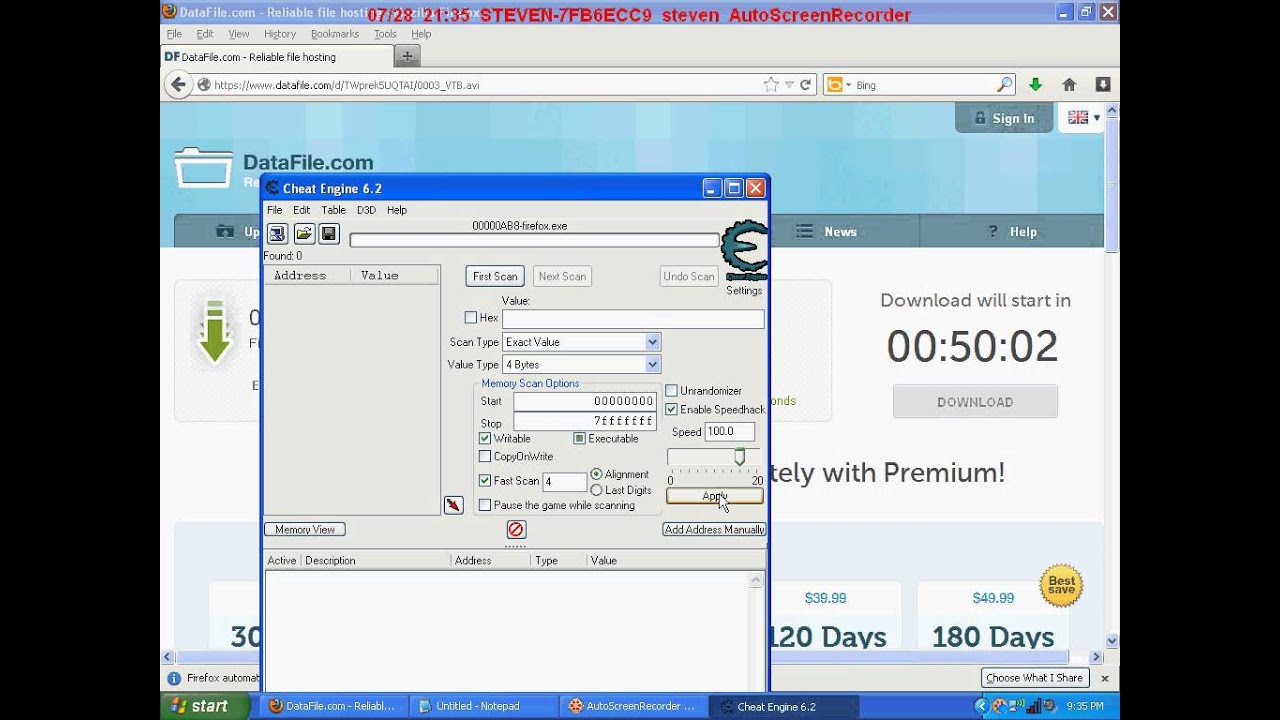1280x720 pixels.
Task: Switch to AutoScreenRecorder taskbar item
Action: tap(632, 706)
